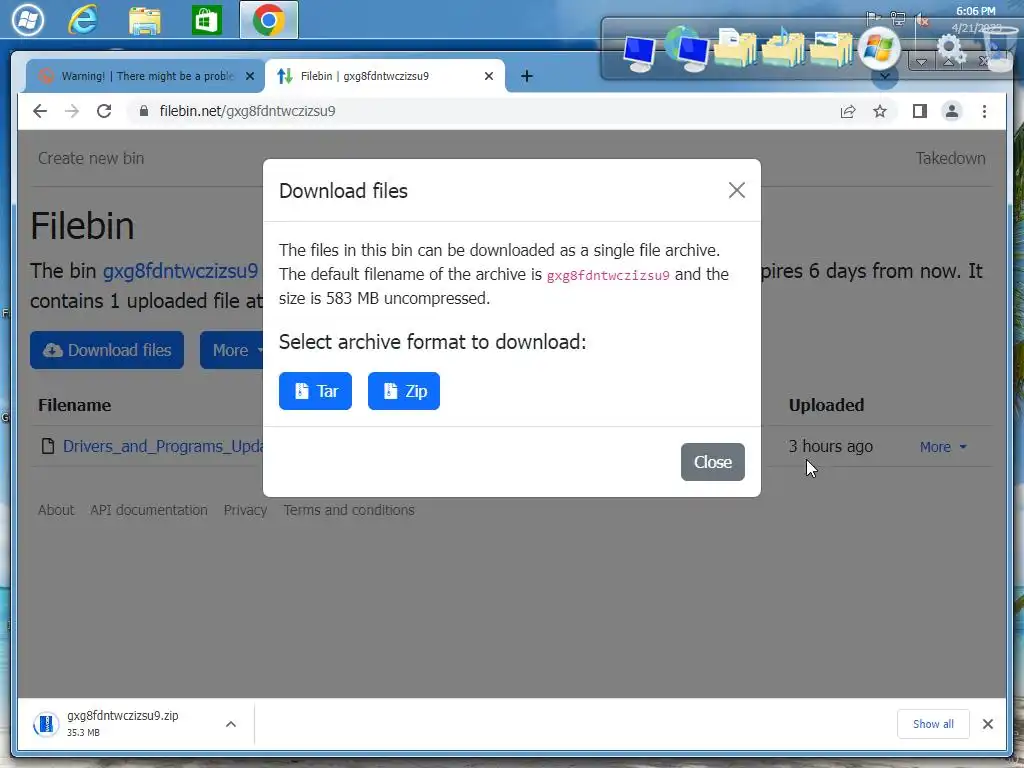Dismiss the dialog with the X icon
Screen dimensions: 1024x768
point(737,191)
